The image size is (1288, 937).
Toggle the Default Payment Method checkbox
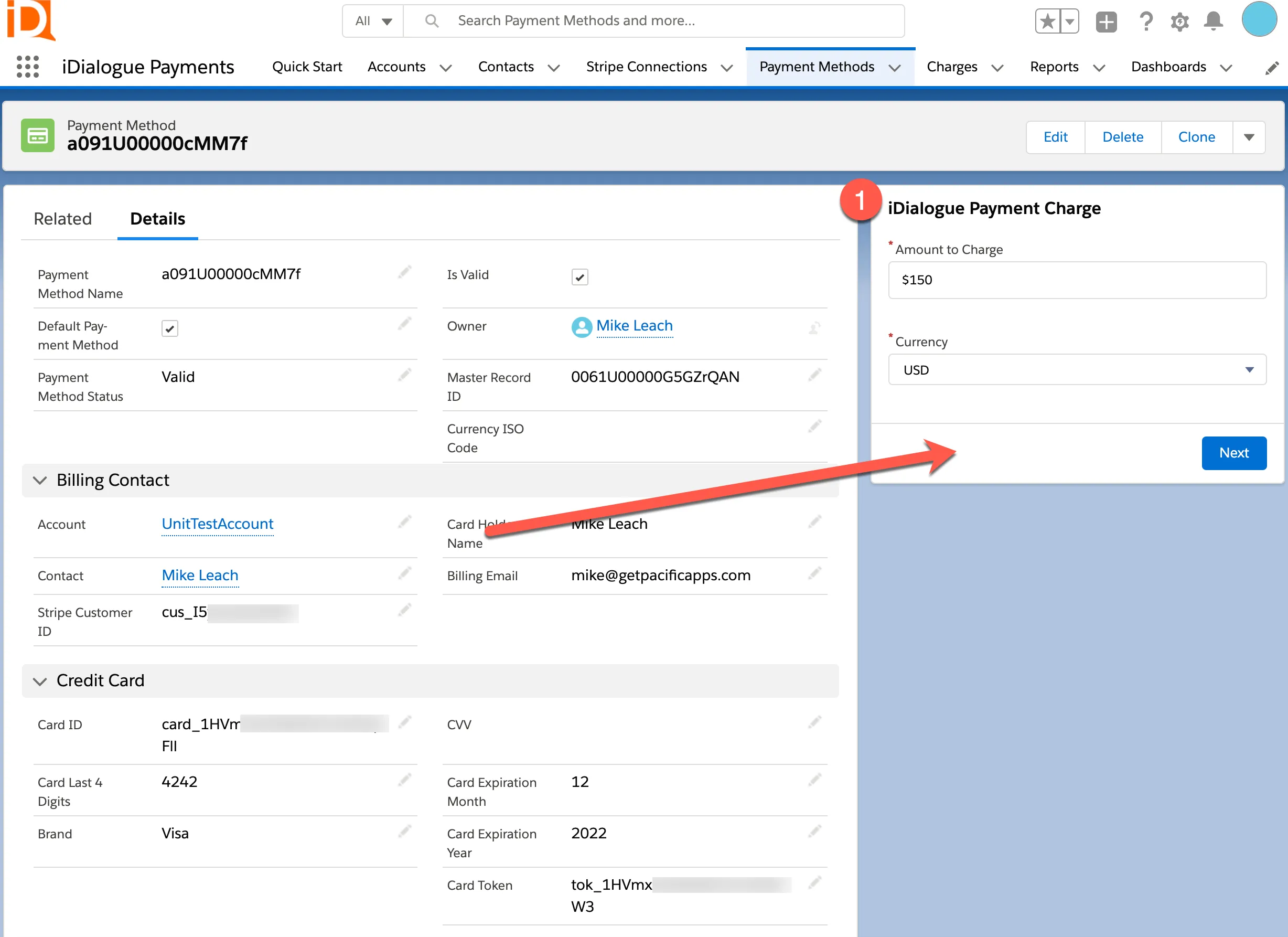click(x=170, y=328)
